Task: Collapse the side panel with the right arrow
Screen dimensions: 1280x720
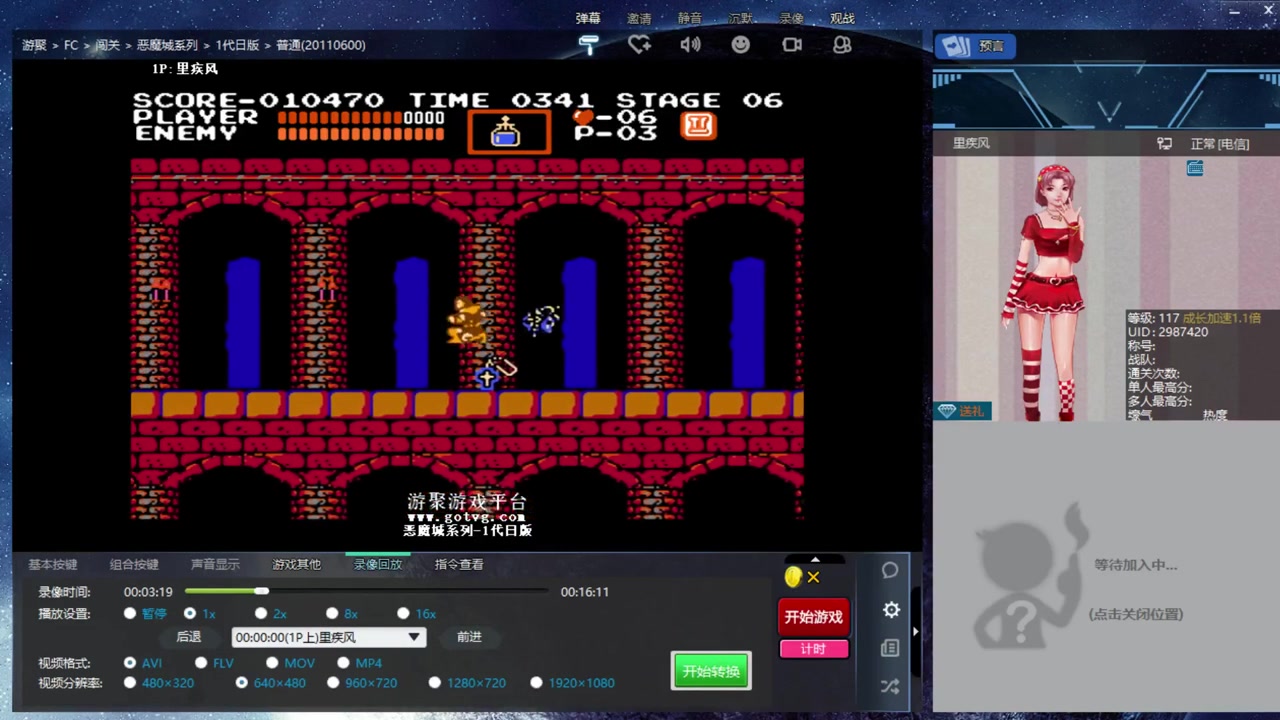Action: coord(915,631)
